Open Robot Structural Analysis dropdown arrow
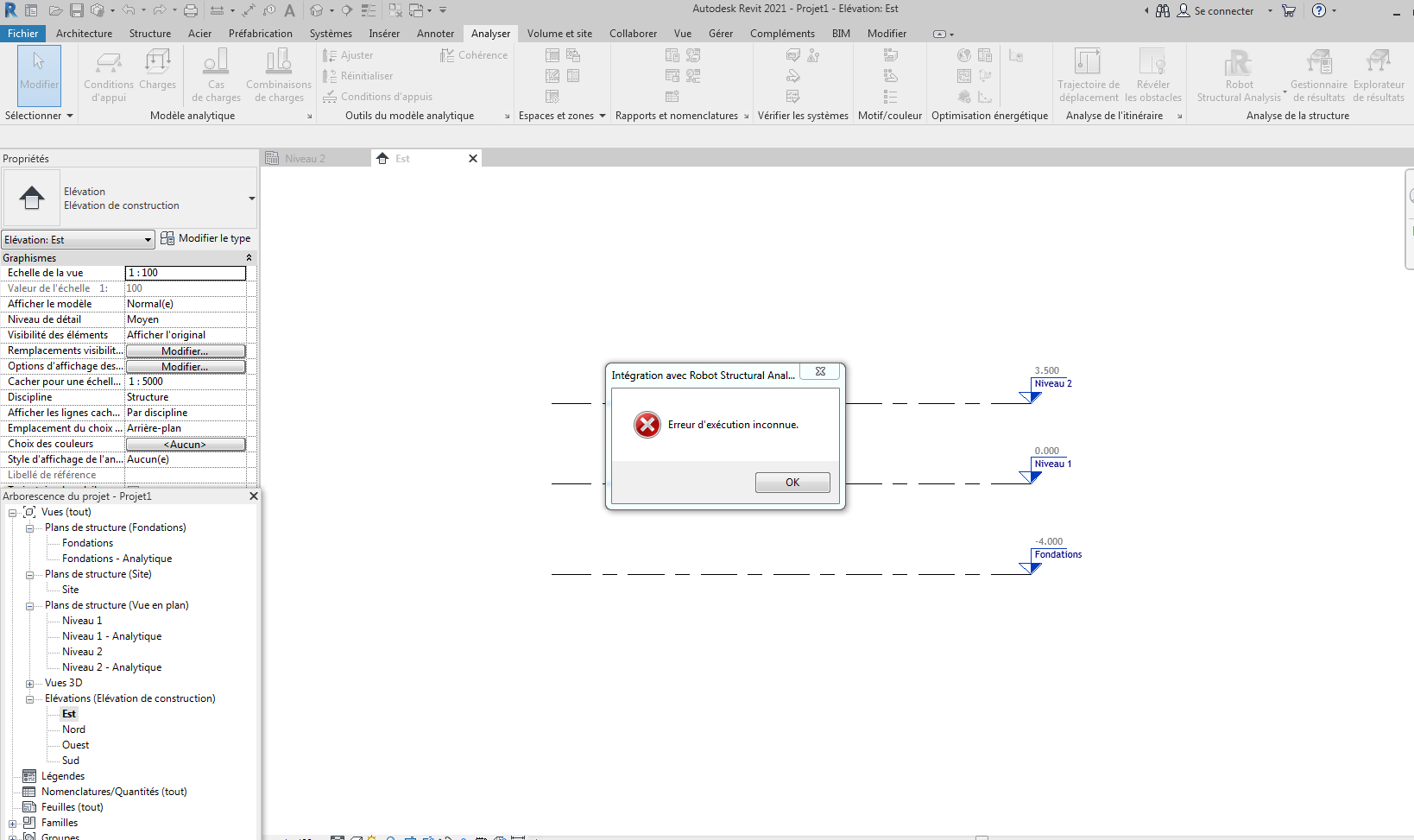Screen dimensions: 1414x840 [1286, 92]
